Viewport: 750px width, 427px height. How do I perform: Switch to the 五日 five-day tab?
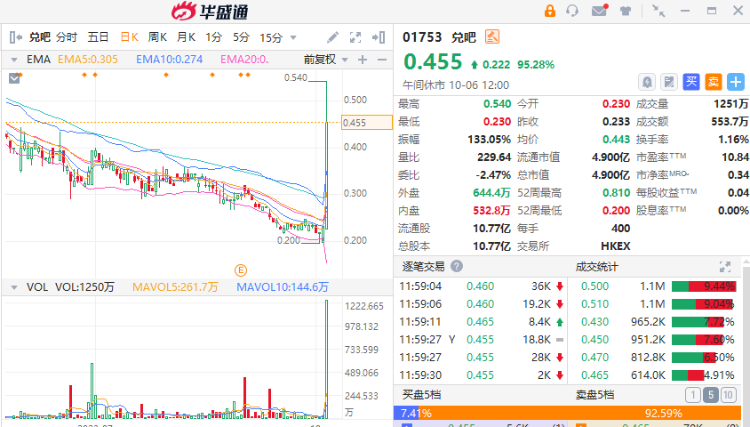[98, 37]
